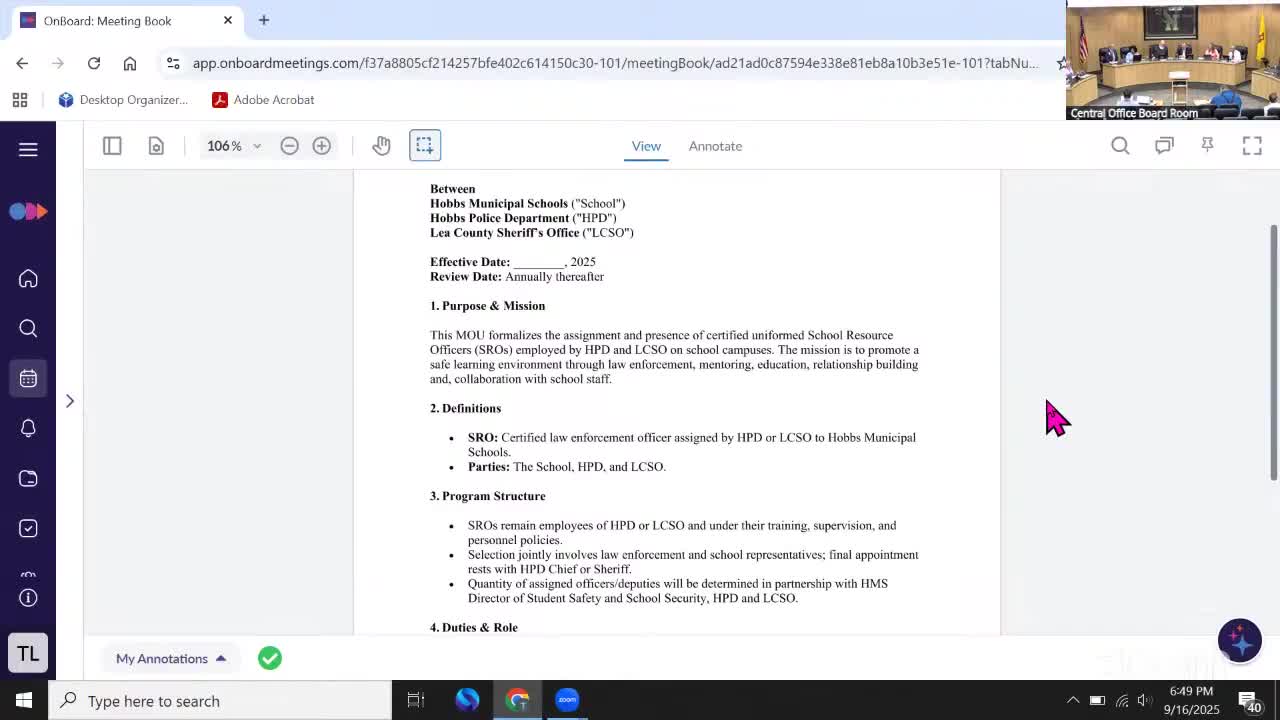Open a new browser tab
Viewport: 1280px width, 720px height.
pyautogui.click(x=264, y=20)
